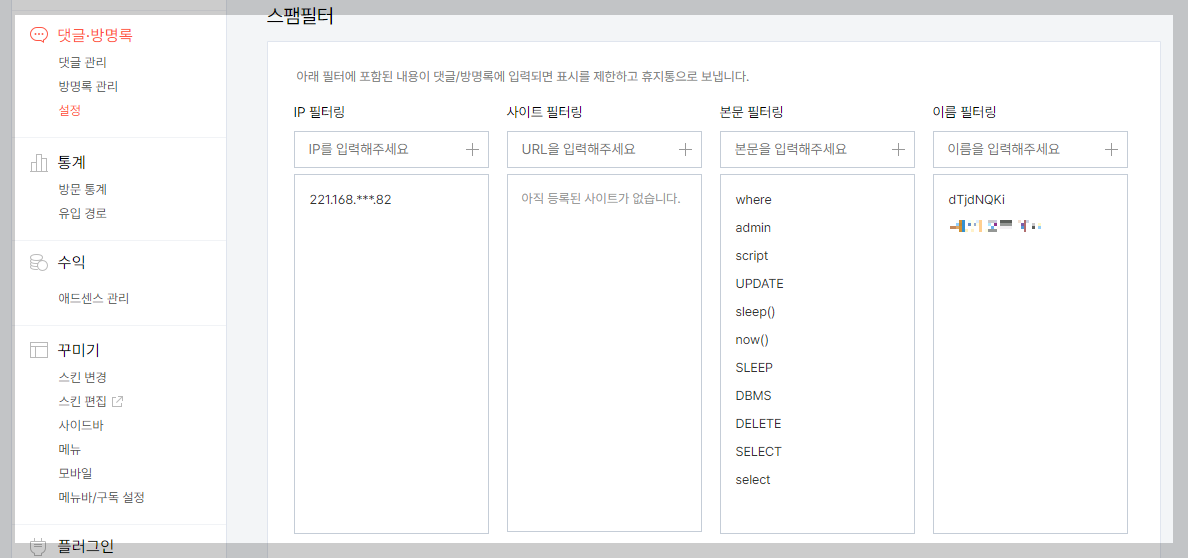Click the coins icon beside 수익
The width and height of the screenshot is (1188, 558).
tap(39, 263)
